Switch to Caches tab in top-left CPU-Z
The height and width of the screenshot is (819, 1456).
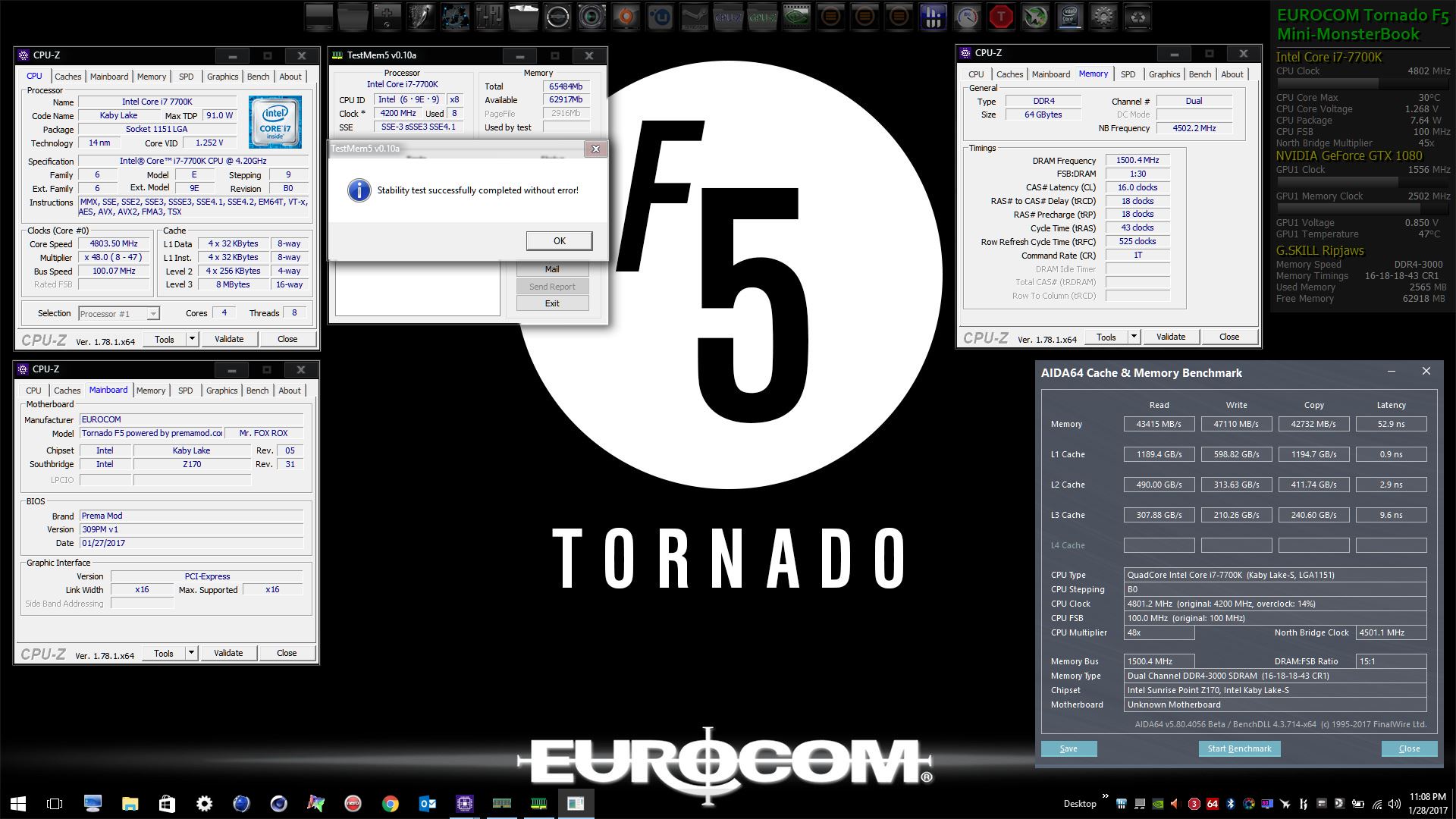coord(67,77)
